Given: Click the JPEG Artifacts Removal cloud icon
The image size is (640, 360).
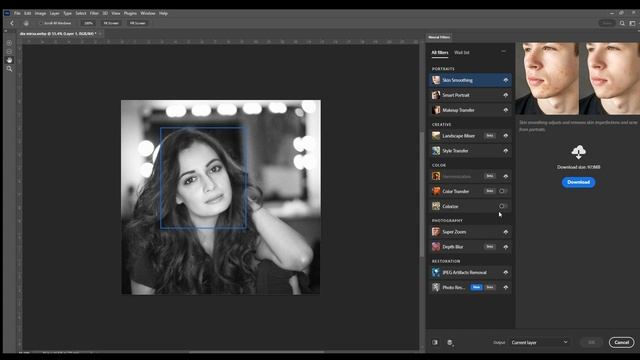Looking at the screenshot, I should (506, 272).
